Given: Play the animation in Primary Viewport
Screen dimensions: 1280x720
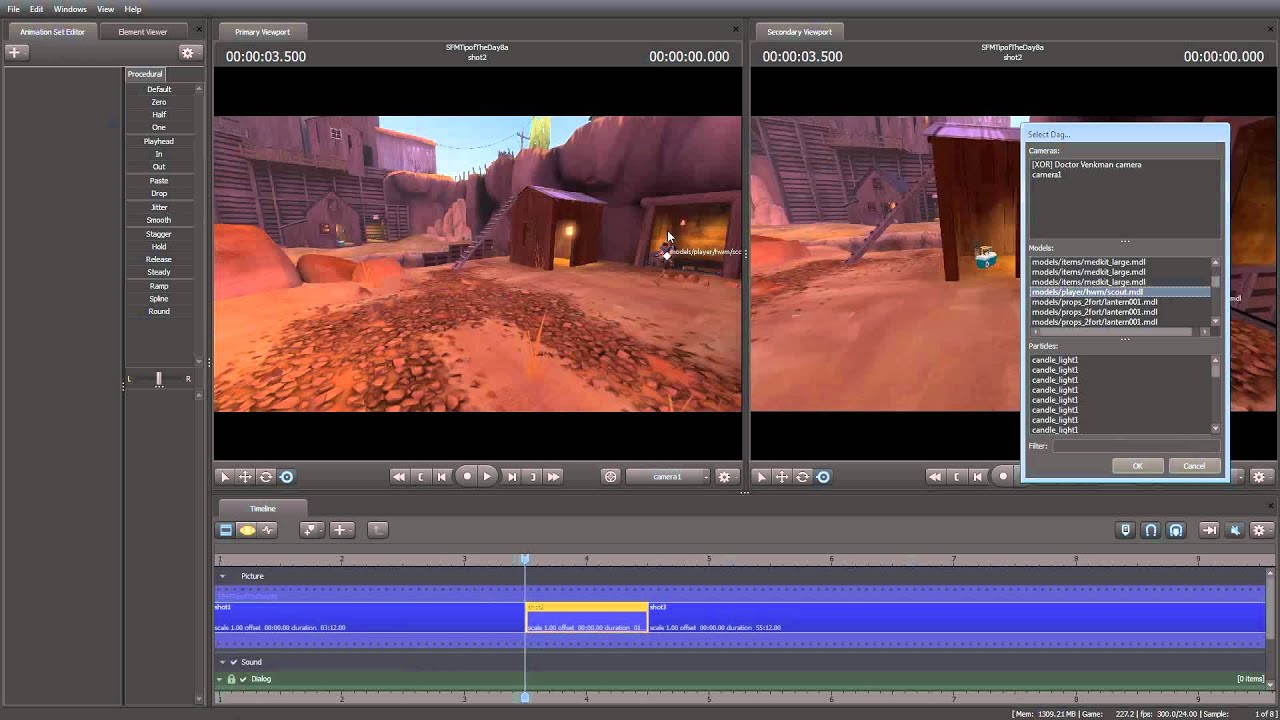Looking at the screenshot, I should pos(487,477).
